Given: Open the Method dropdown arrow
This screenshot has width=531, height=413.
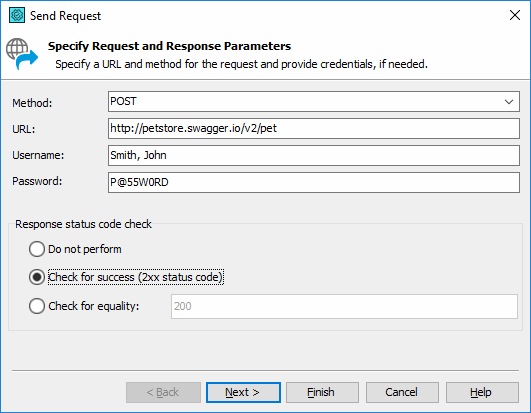Looking at the screenshot, I should coord(508,102).
